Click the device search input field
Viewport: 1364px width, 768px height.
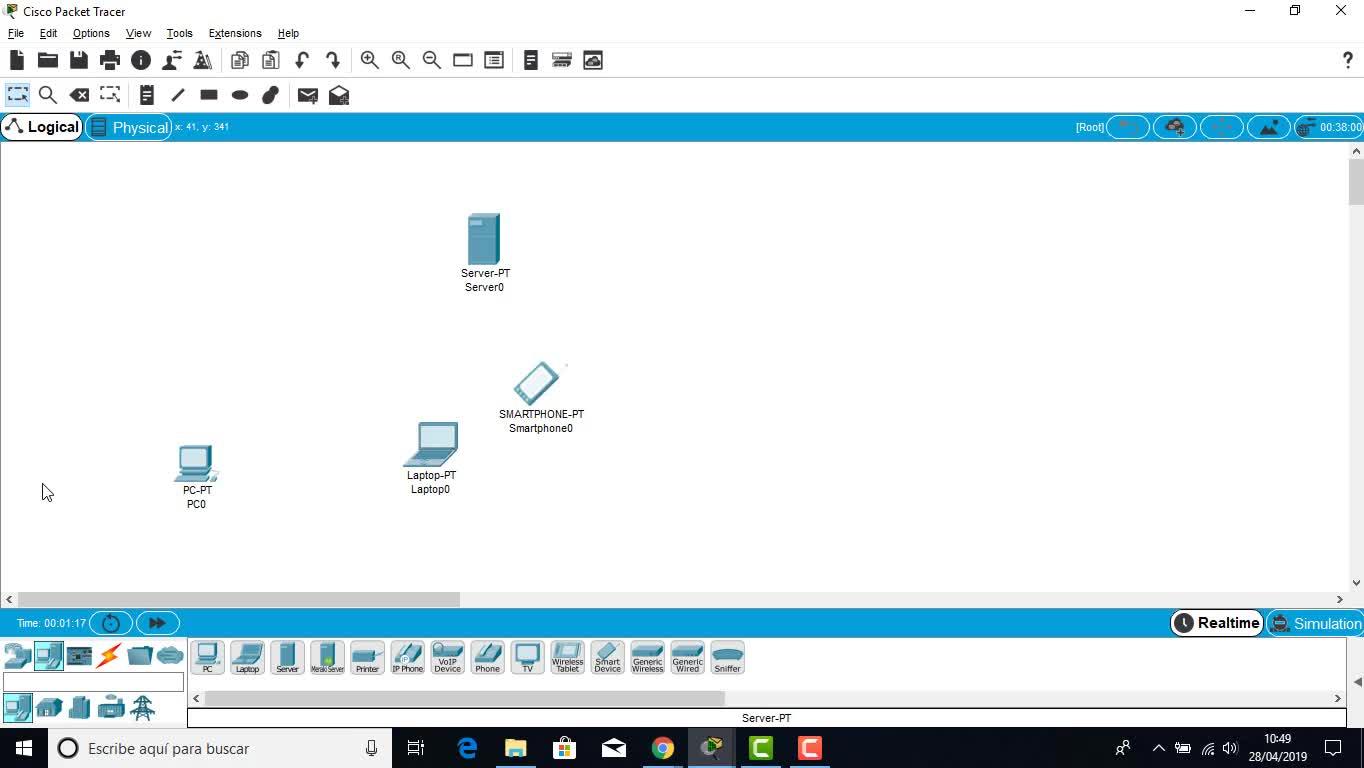click(93, 682)
